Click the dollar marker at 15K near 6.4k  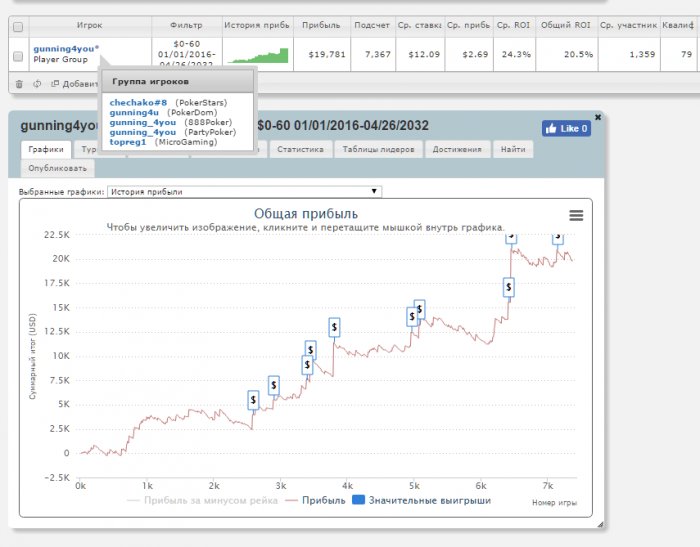point(509,287)
